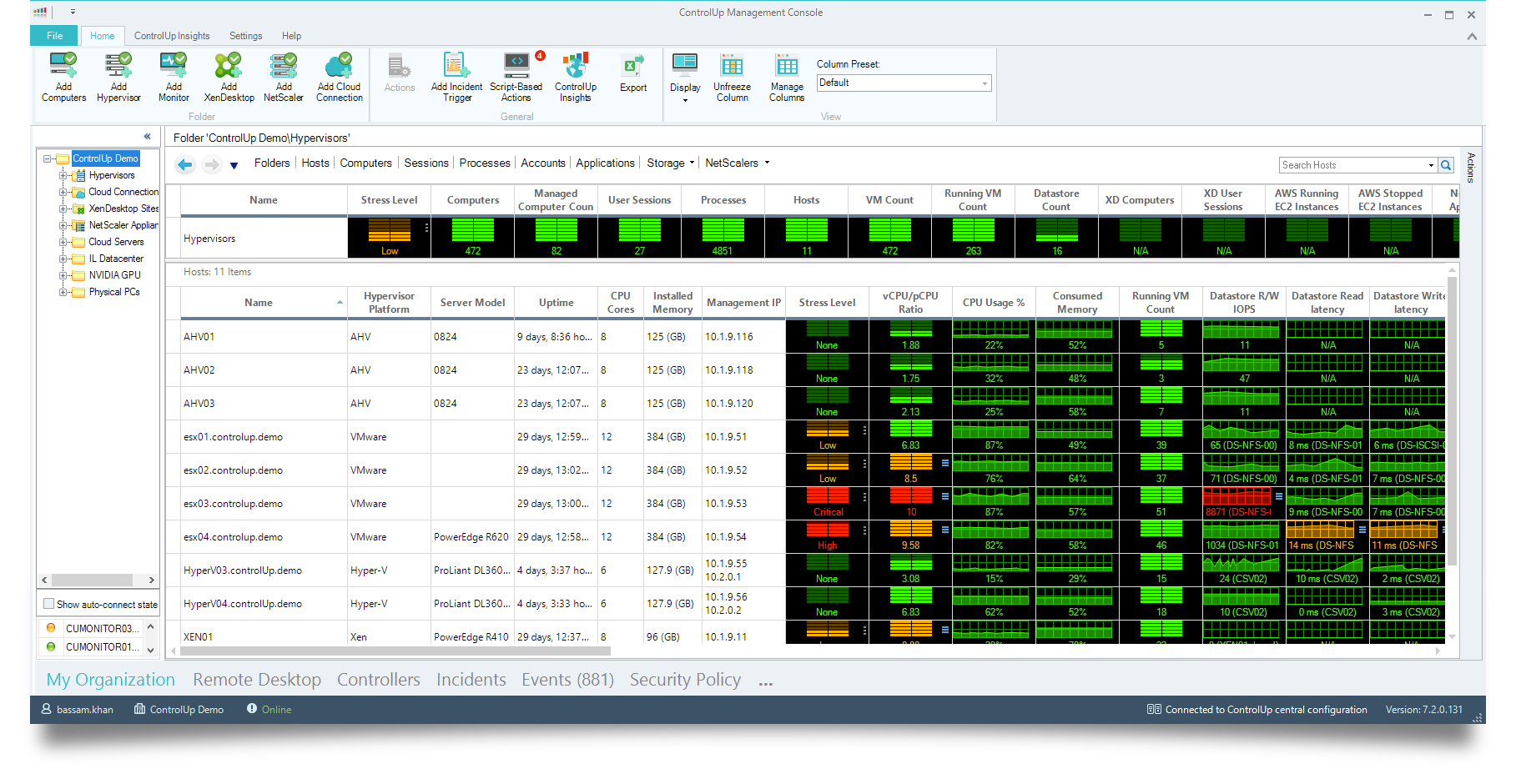Show the Processes view
This screenshot has width=1516, height=784.
485,163
